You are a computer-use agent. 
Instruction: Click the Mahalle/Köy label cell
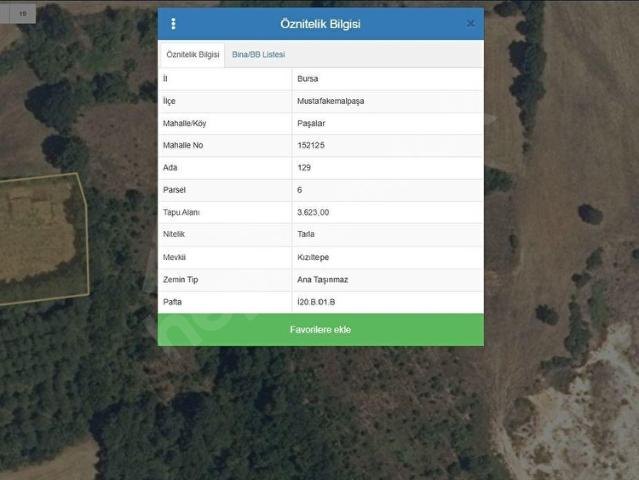tap(189, 123)
